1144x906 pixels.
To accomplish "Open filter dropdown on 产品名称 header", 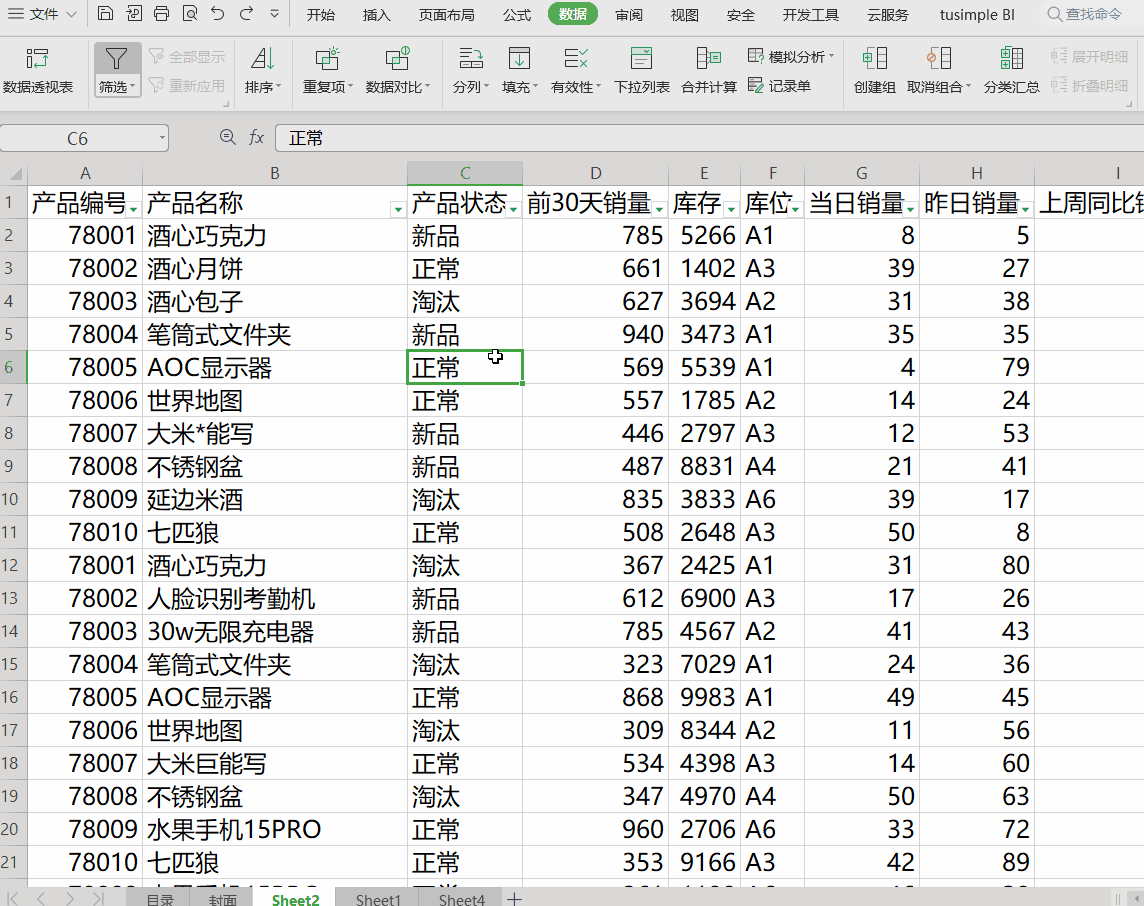I will coord(398,209).
